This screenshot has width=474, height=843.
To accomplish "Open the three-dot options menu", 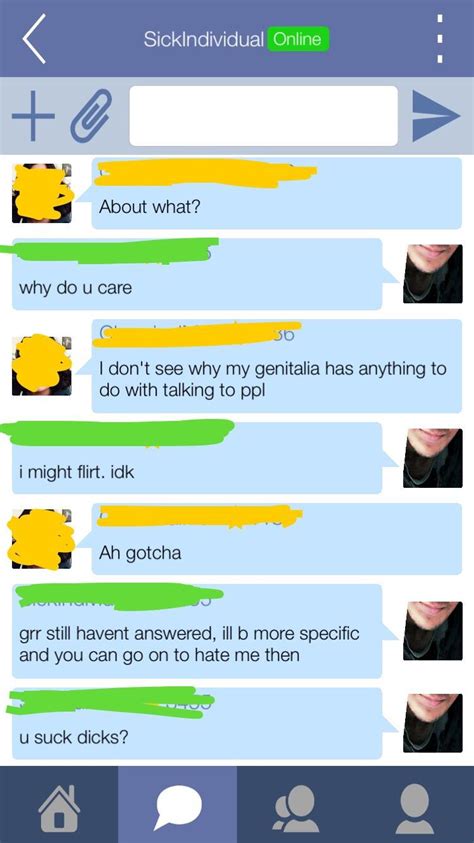I will (x=440, y=39).
